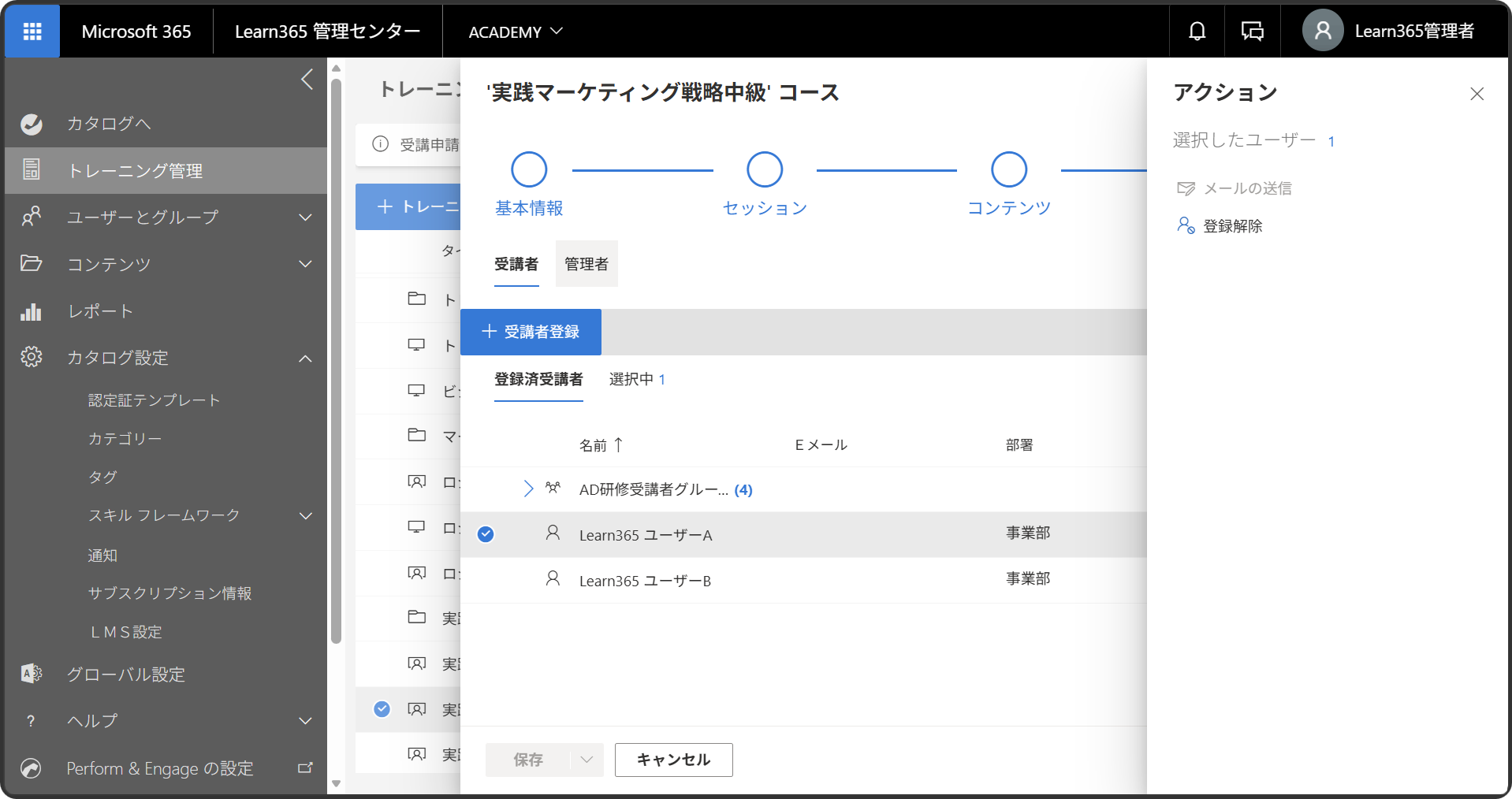
Task: Click the セッション step circle
Action: click(765, 169)
